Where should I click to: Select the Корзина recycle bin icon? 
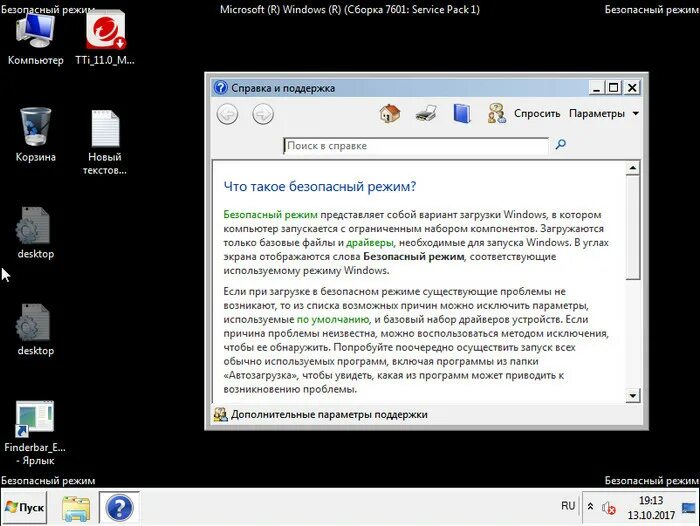36,135
